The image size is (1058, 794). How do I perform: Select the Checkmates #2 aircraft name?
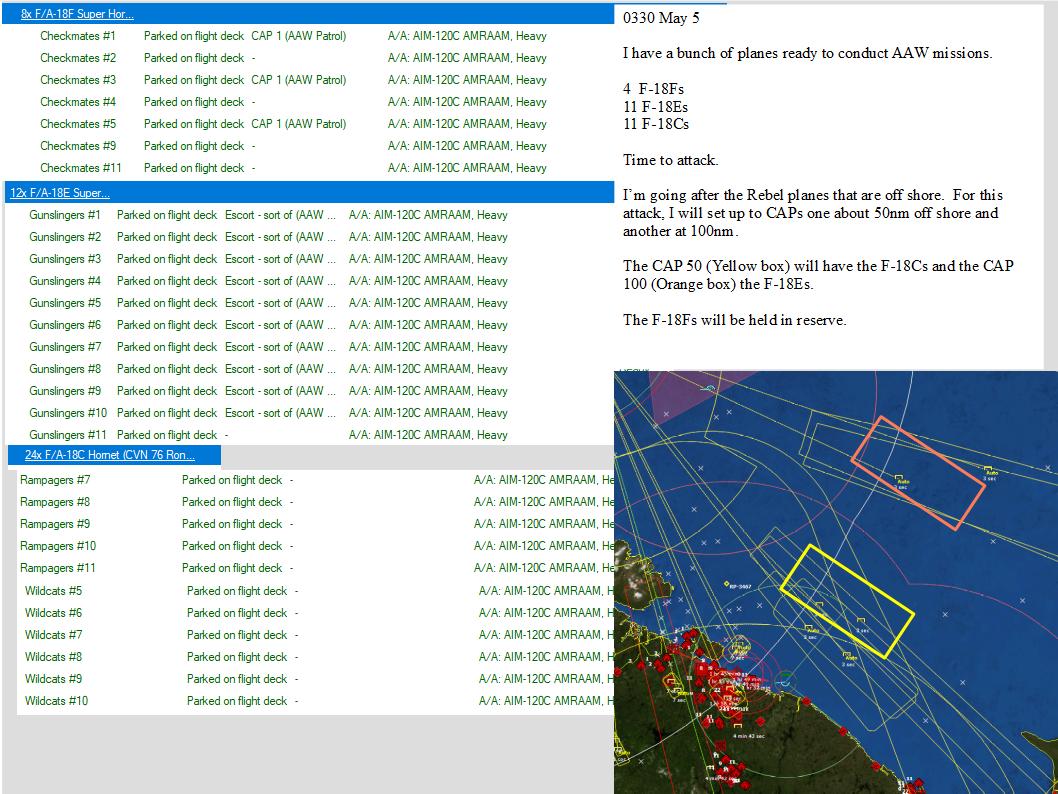[78, 58]
